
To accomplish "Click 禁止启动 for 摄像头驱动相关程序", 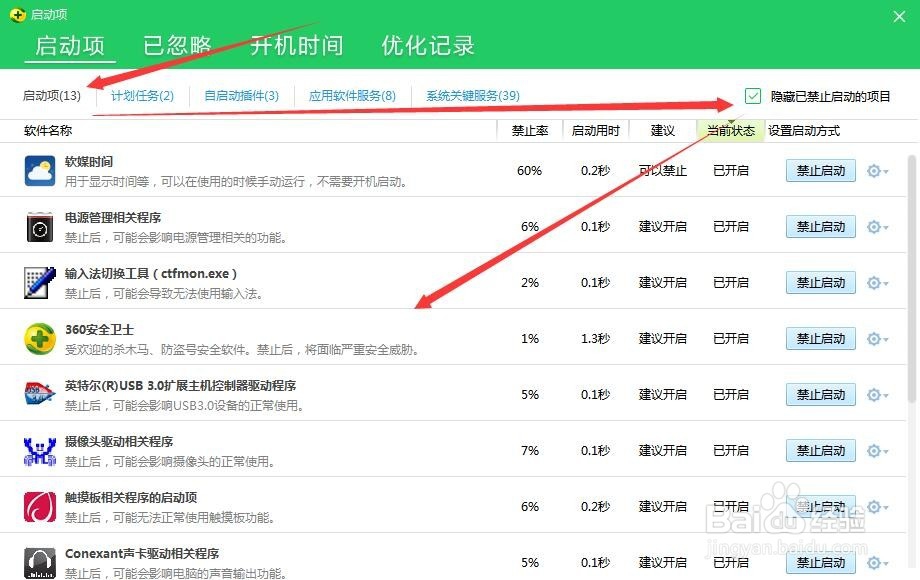I will pos(820,451).
